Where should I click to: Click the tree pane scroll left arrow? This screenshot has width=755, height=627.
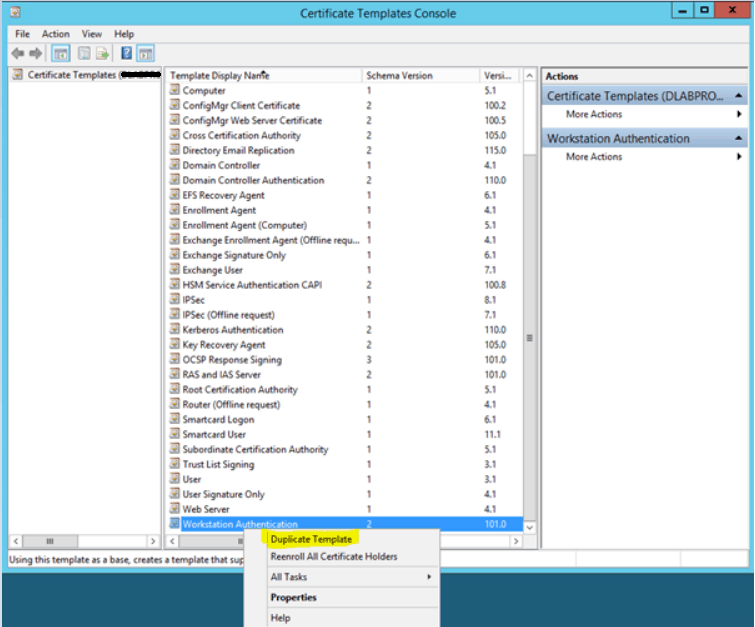16,541
